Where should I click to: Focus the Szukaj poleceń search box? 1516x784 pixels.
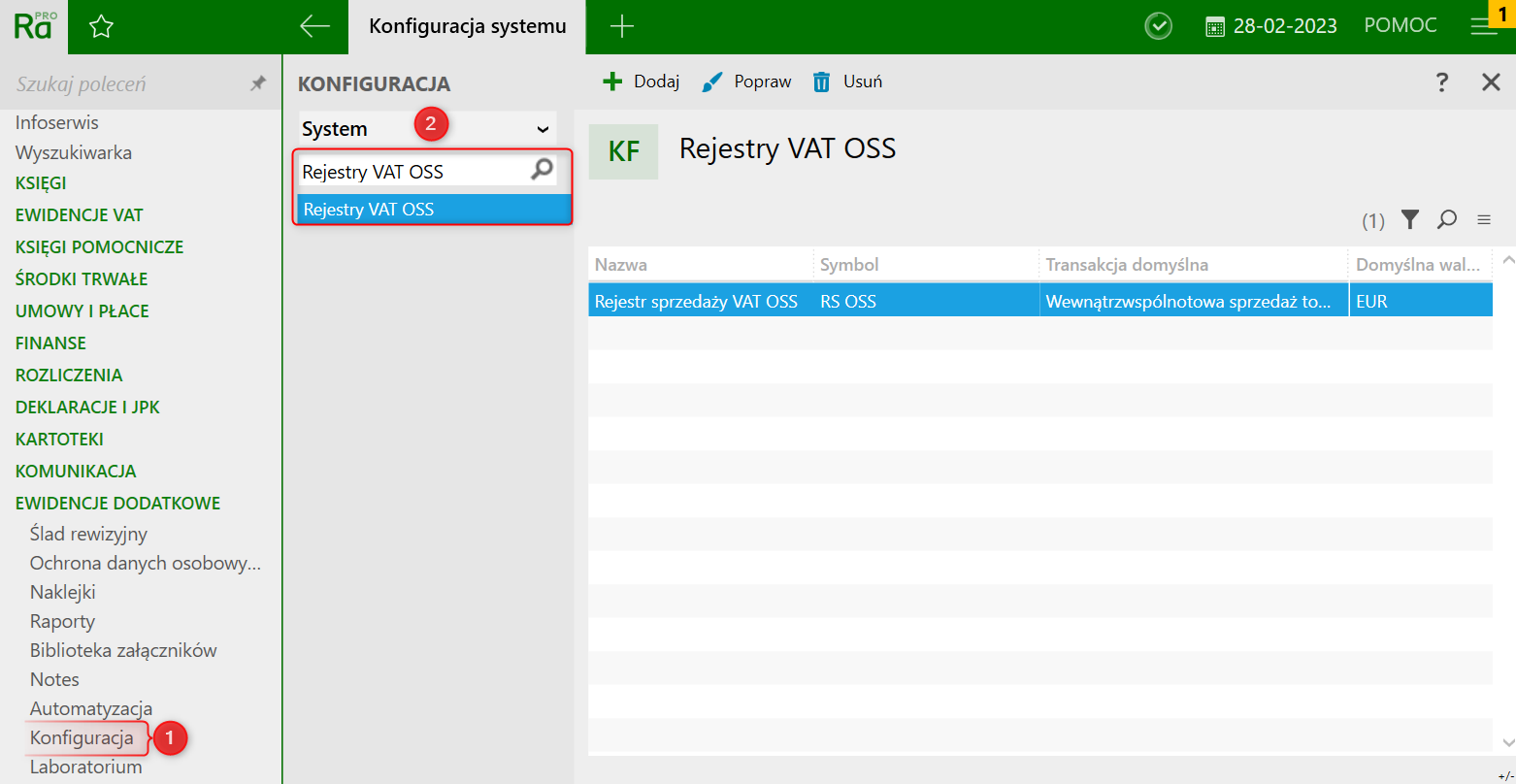[x=126, y=84]
